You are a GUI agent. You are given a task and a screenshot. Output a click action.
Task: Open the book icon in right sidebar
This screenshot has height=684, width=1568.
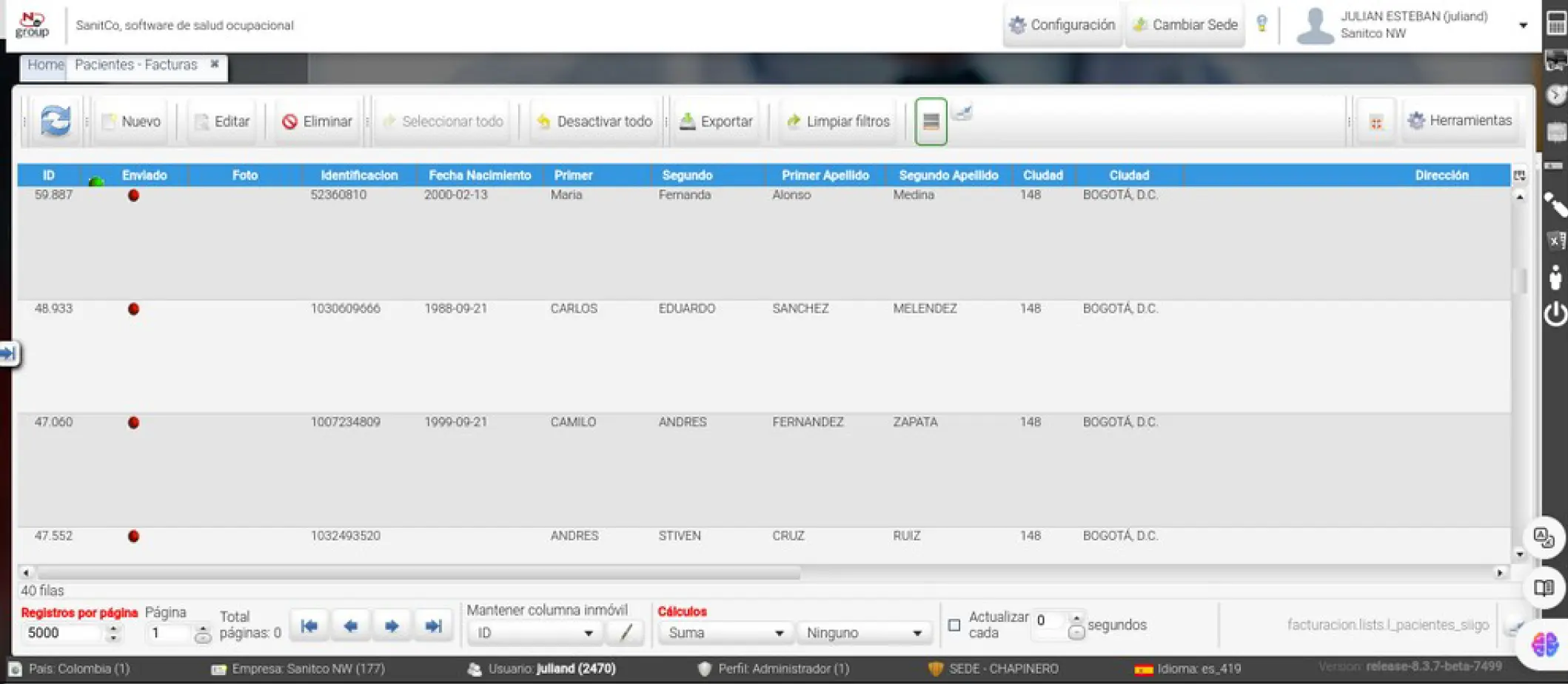coord(1544,588)
